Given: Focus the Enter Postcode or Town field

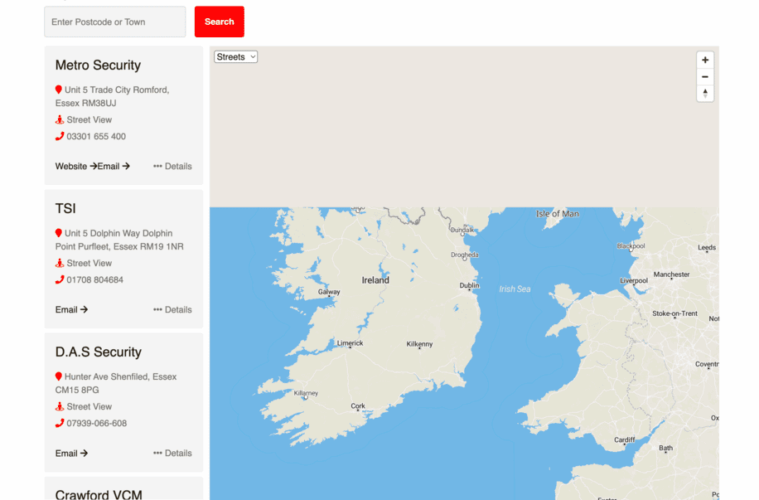Looking at the screenshot, I should pyautogui.click(x=115, y=22).
